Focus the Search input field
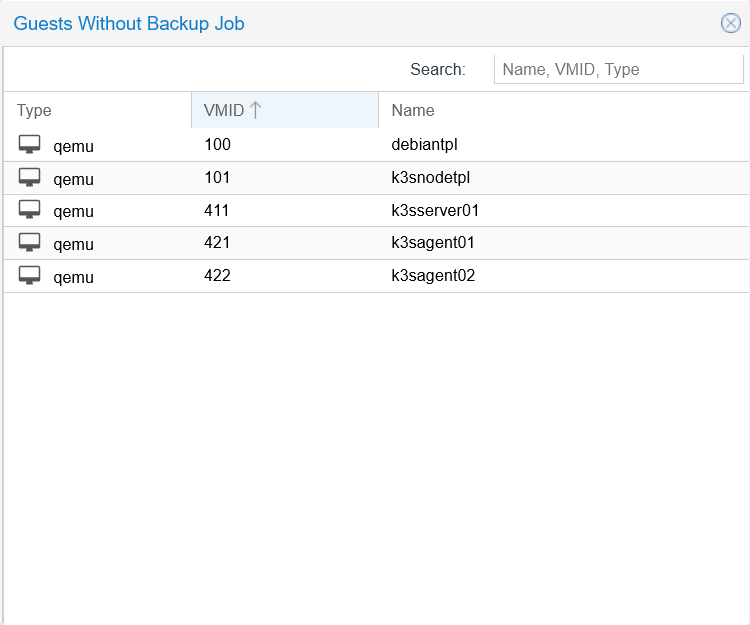 pos(618,69)
